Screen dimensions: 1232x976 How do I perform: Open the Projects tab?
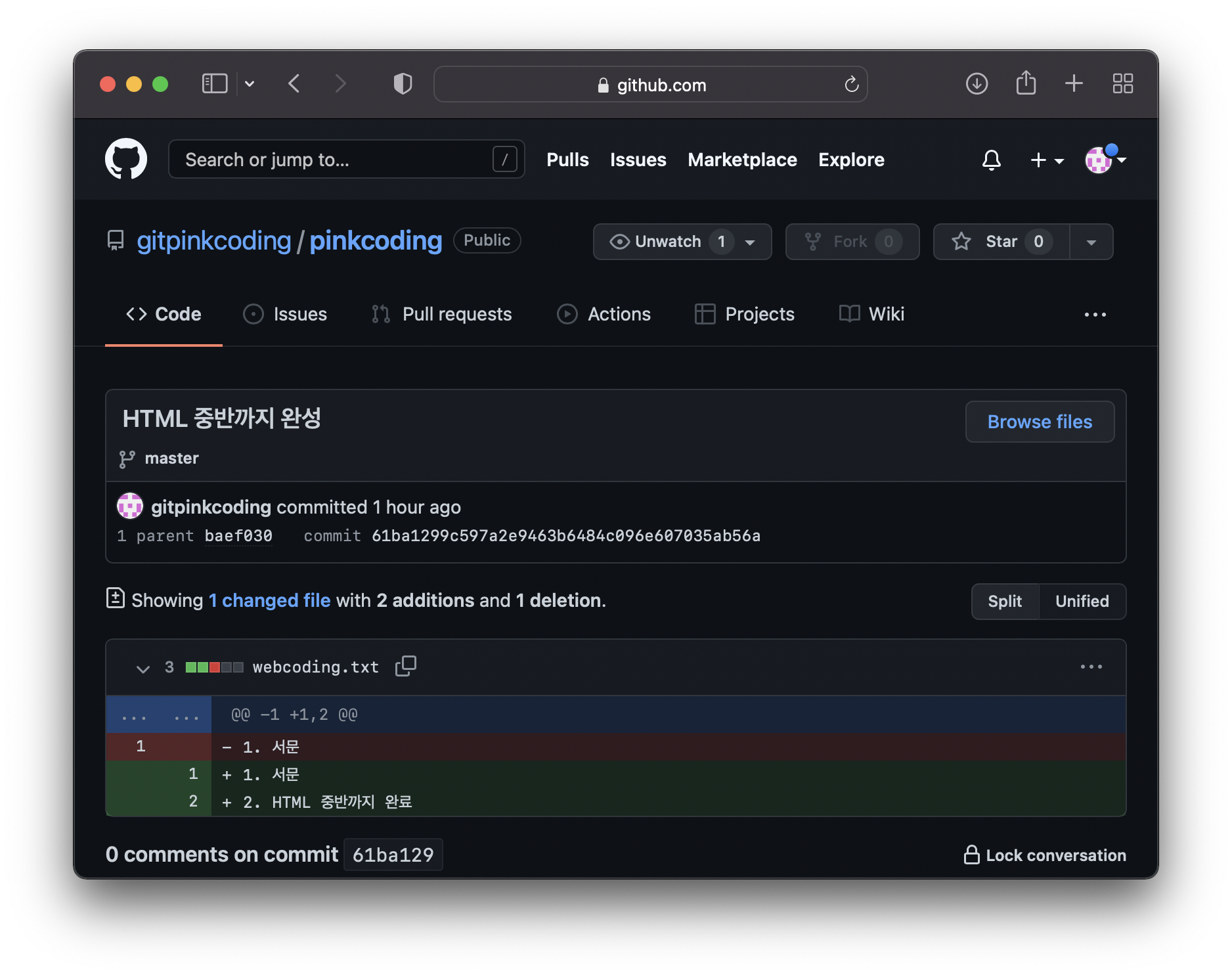[x=744, y=314]
